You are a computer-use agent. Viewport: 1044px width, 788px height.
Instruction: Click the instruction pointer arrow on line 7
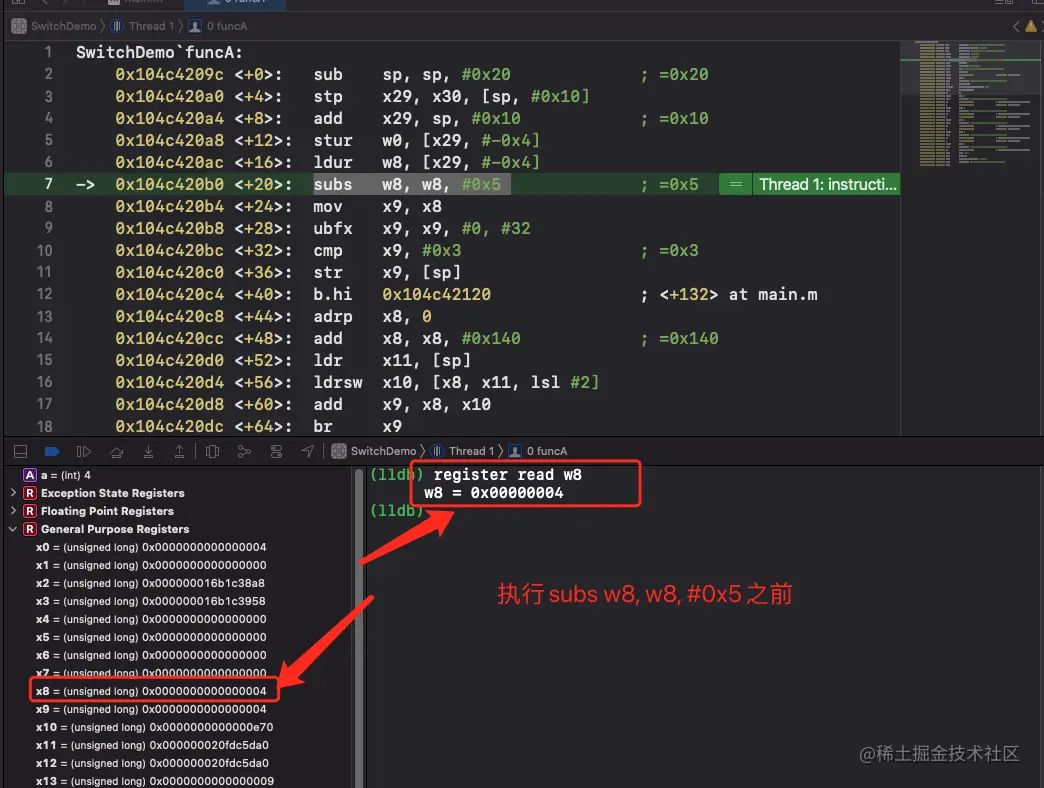(x=85, y=184)
